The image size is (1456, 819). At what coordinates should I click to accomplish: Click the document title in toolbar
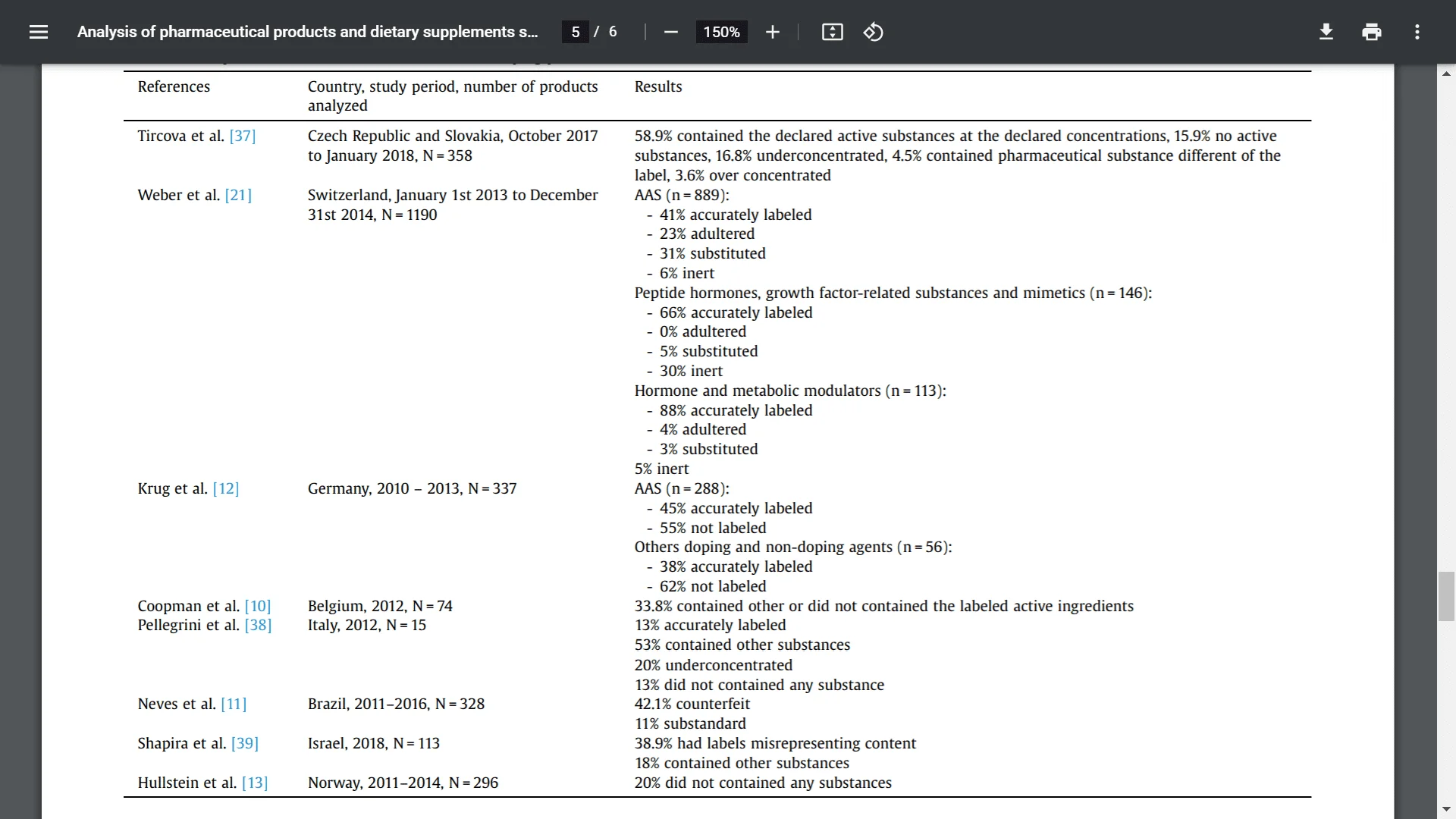coord(307,32)
